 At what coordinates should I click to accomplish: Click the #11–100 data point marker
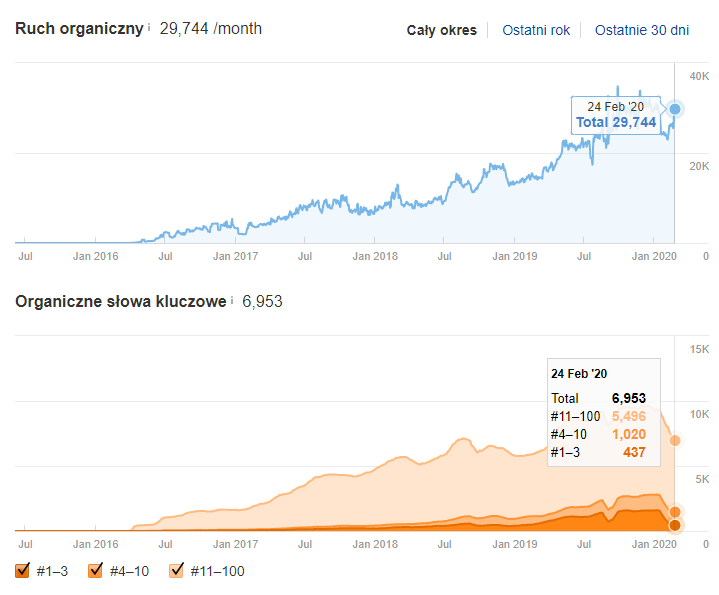pos(675,441)
